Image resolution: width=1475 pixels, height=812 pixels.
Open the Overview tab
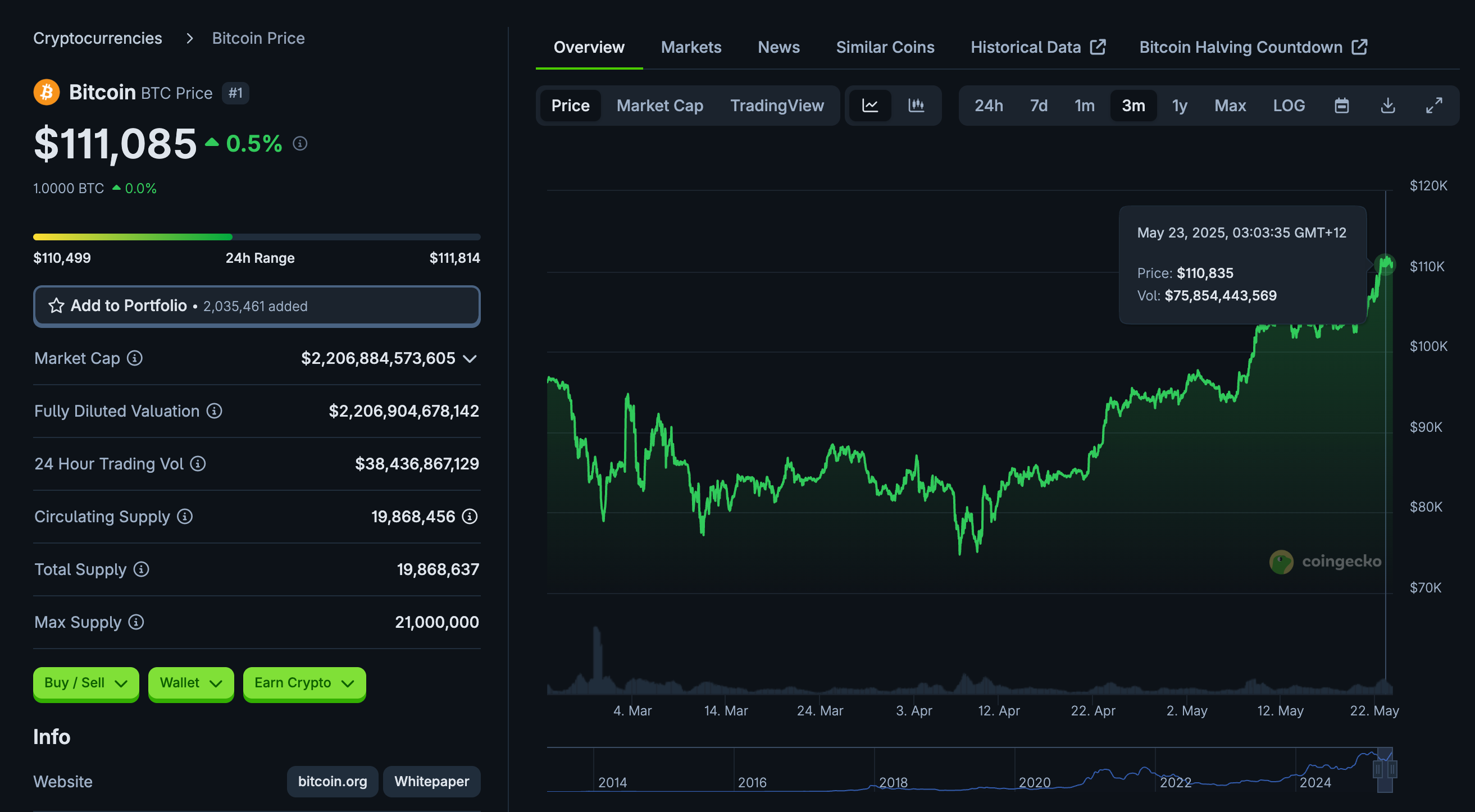(589, 48)
